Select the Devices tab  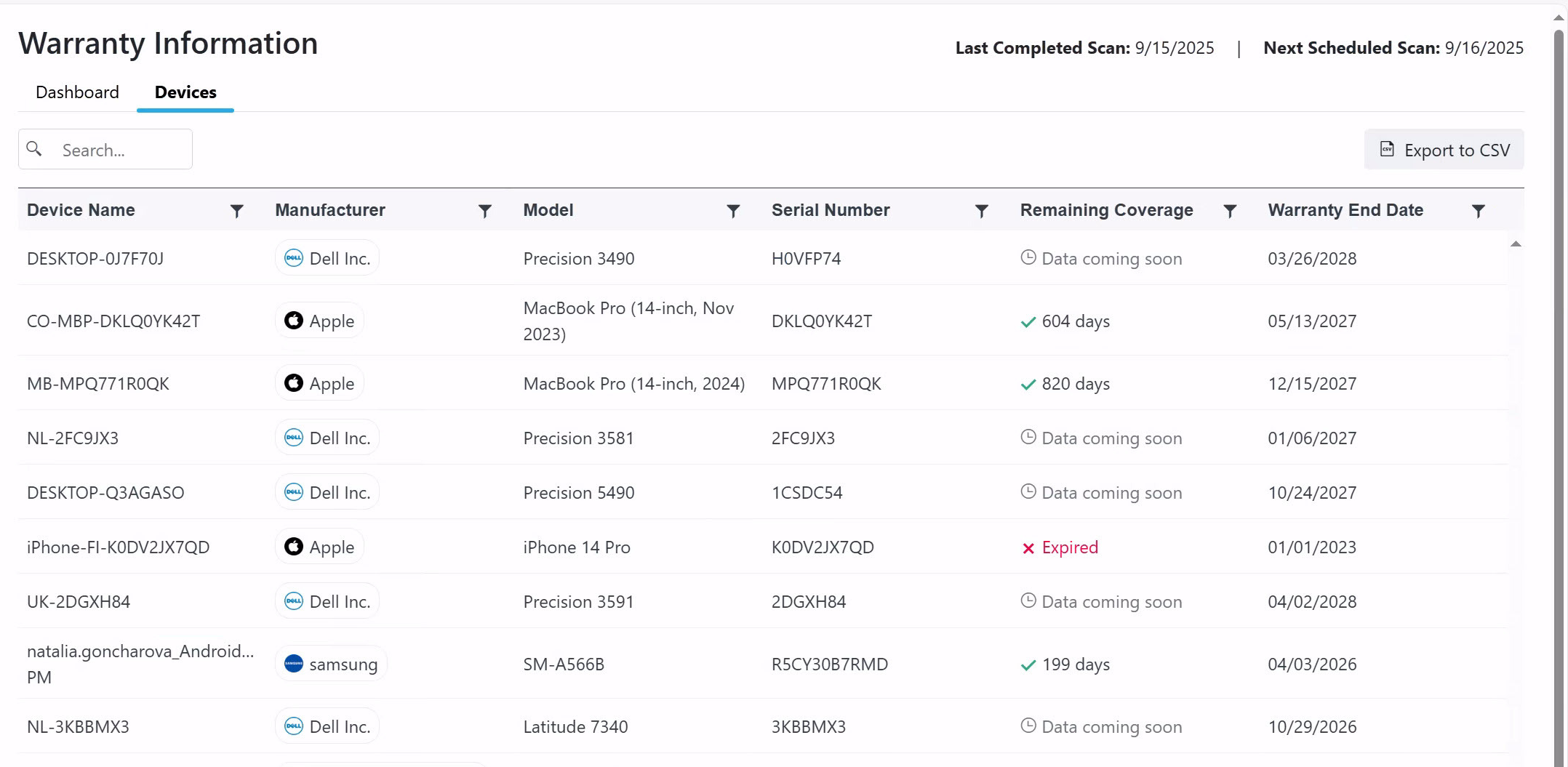click(x=185, y=92)
